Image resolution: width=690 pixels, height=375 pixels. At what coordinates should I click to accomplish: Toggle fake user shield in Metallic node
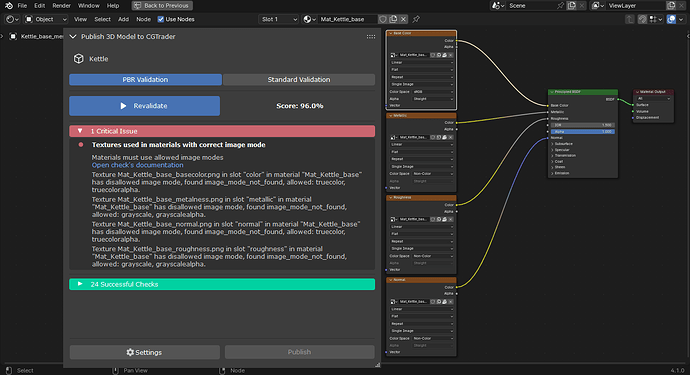433,137
